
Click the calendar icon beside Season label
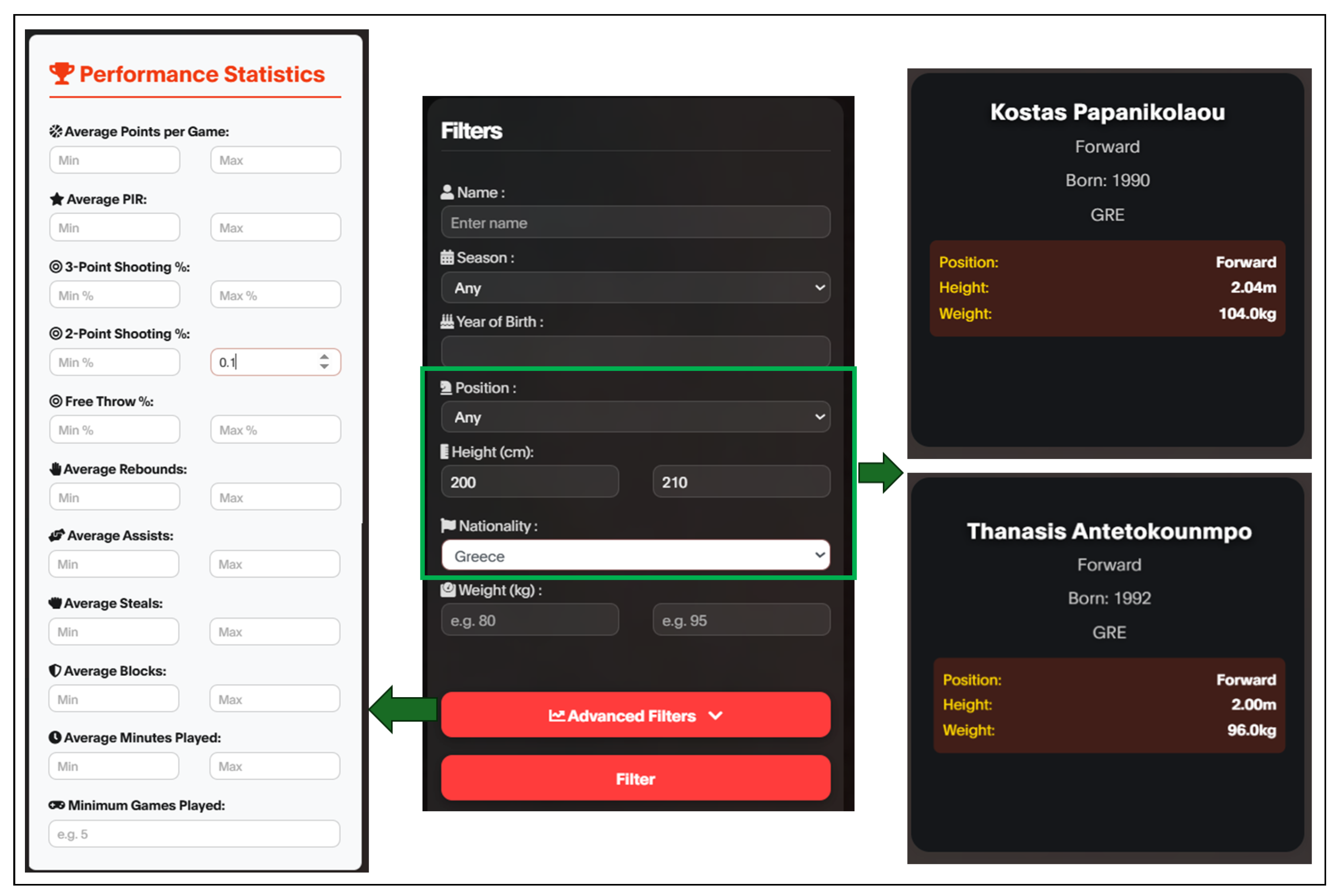[447, 257]
